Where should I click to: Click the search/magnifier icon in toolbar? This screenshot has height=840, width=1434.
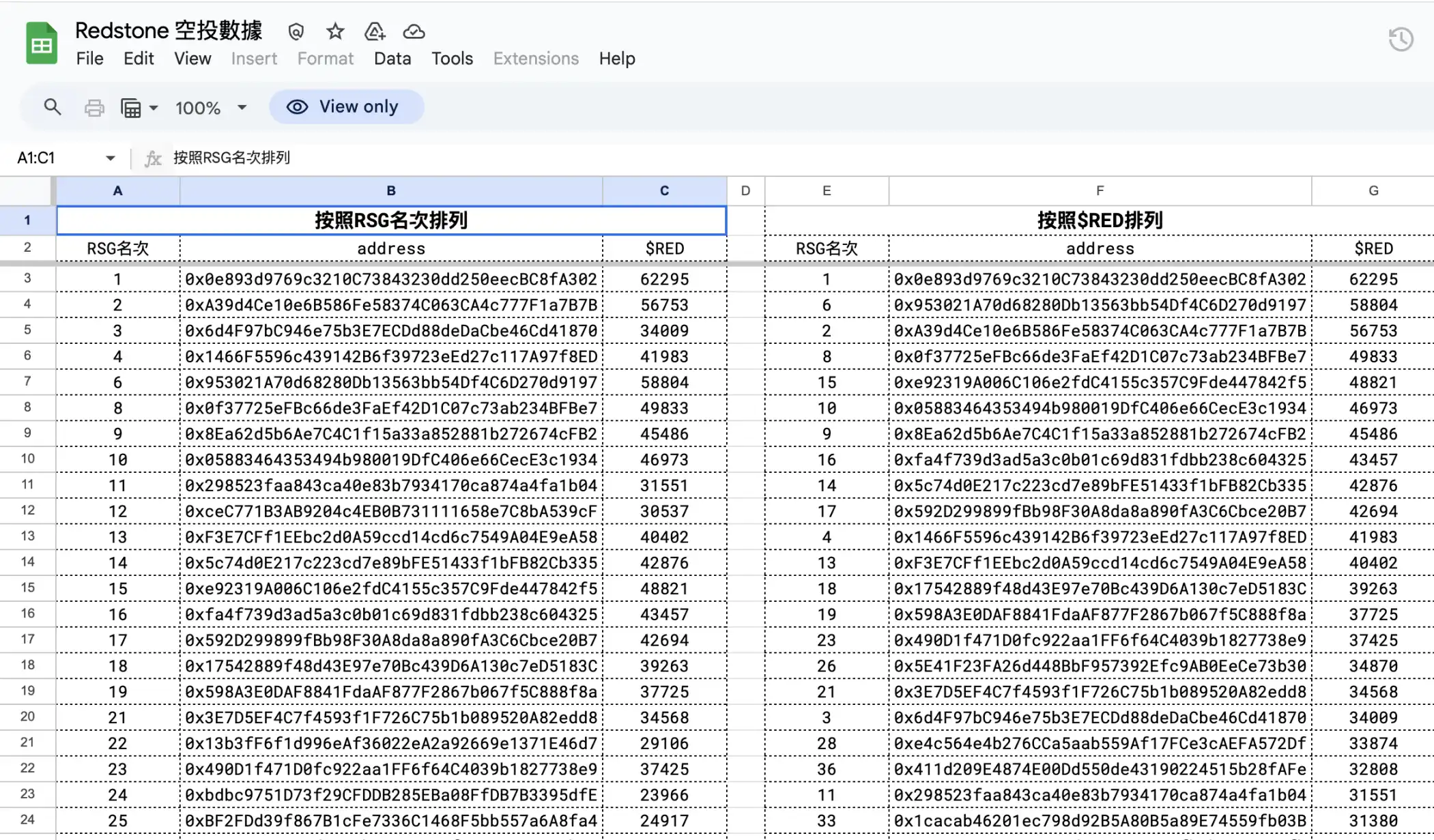click(52, 107)
